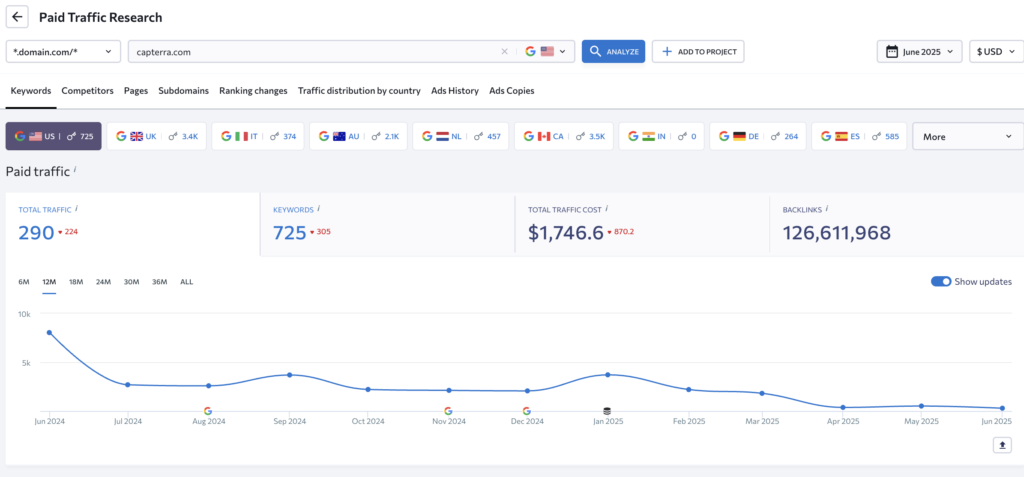Click info icon beside Total Traffic Cost
This screenshot has height=477, width=1024.
pyautogui.click(x=607, y=209)
